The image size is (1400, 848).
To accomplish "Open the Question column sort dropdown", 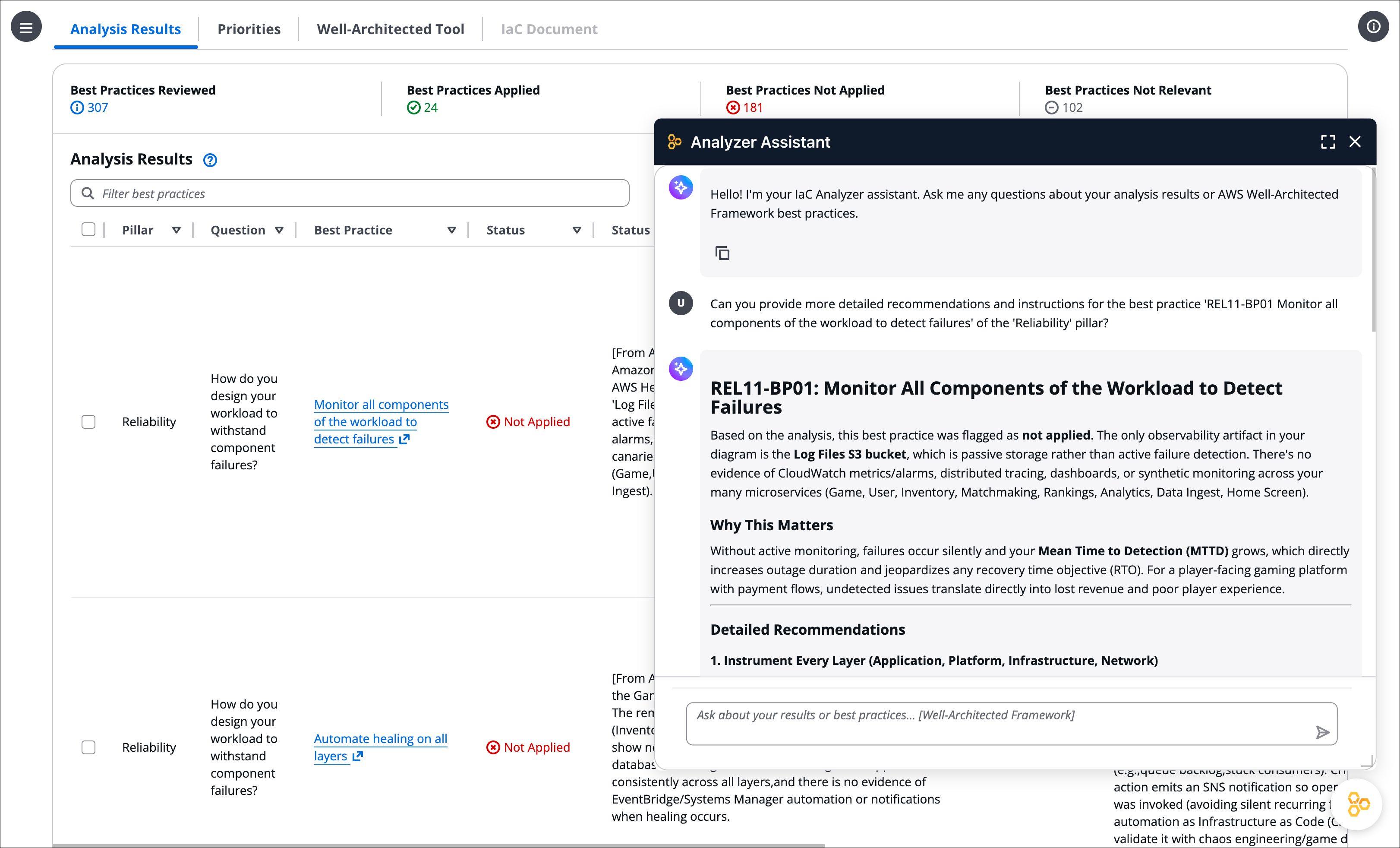I will (x=279, y=230).
